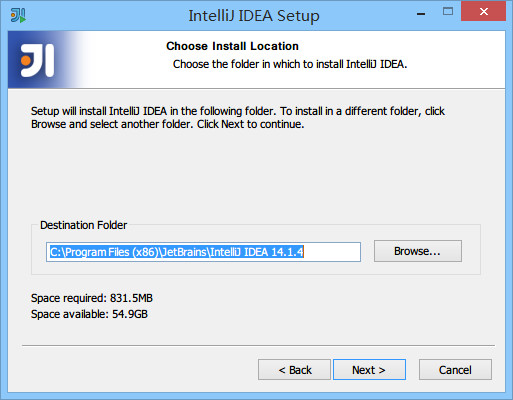Click the highlighted destination folder path text
Image resolution: width=513 pixels, height=400 pixels.
tap(177, 252)
